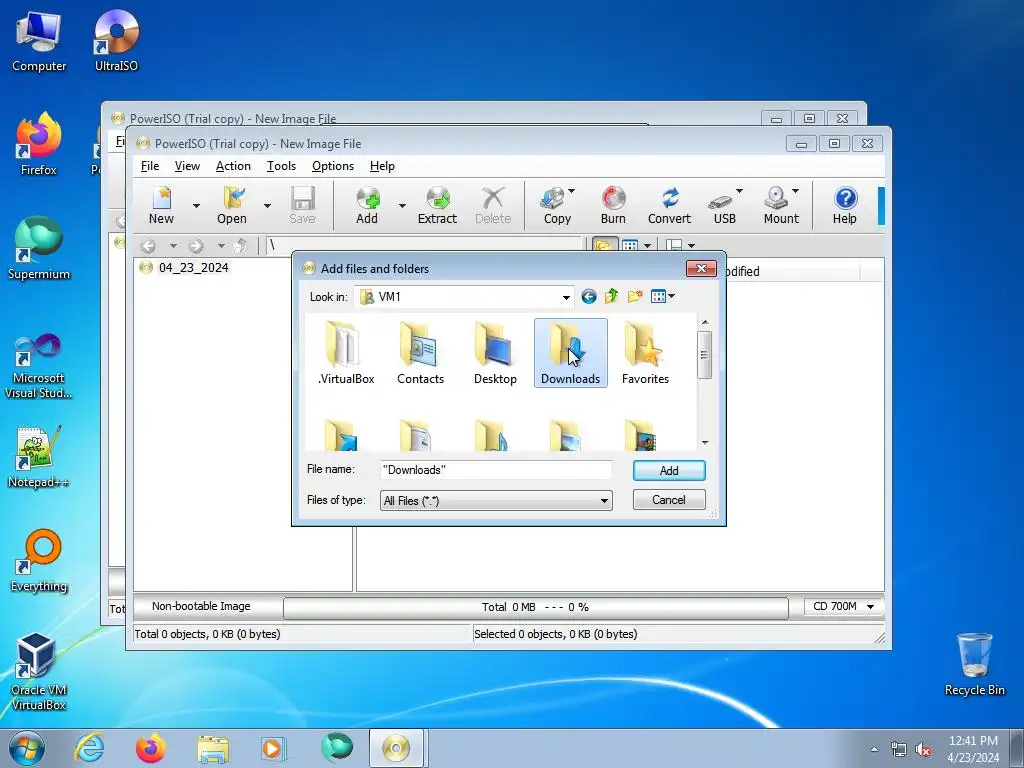Screen dimensions: 1024x768
Task: Select the Desktop folder in dialog
Action: (x=495, y=353)
